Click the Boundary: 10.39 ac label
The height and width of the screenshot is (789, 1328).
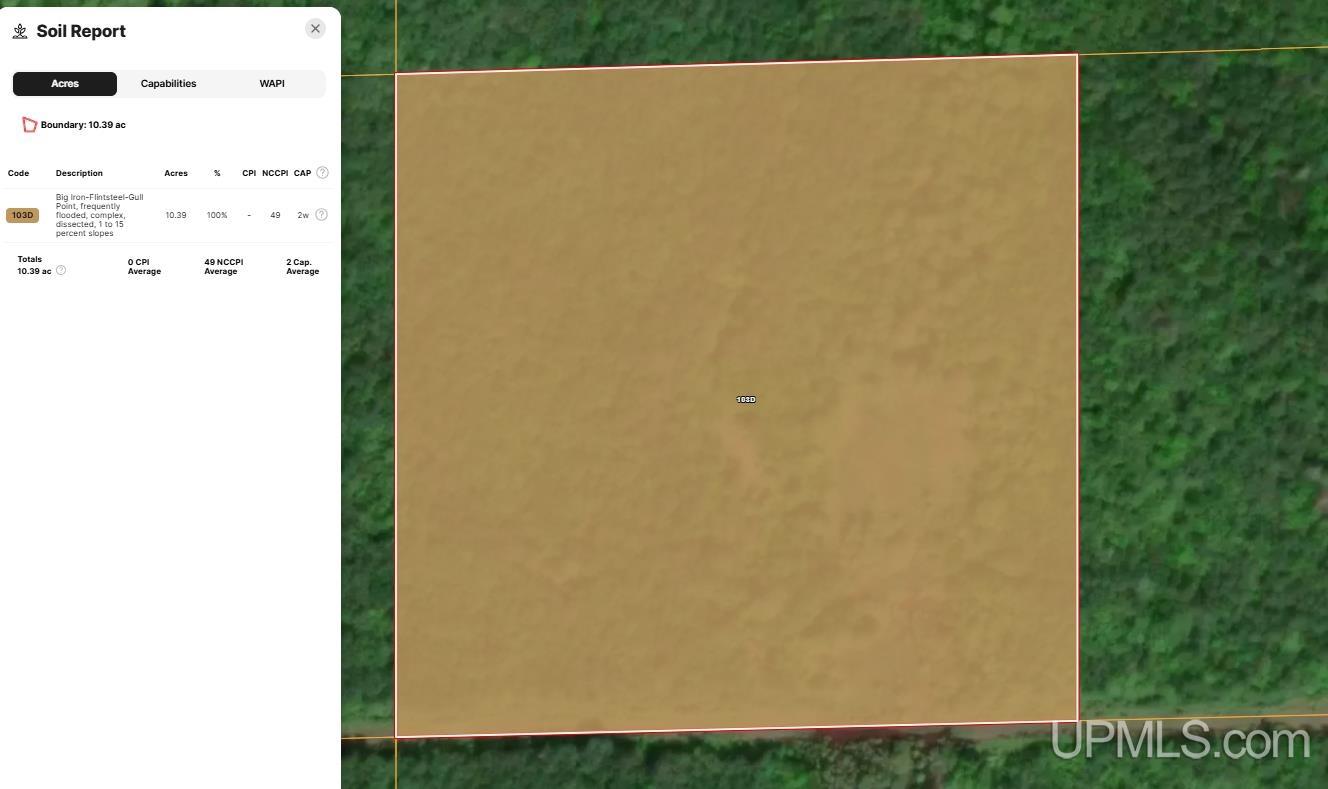tap(83, 125)
